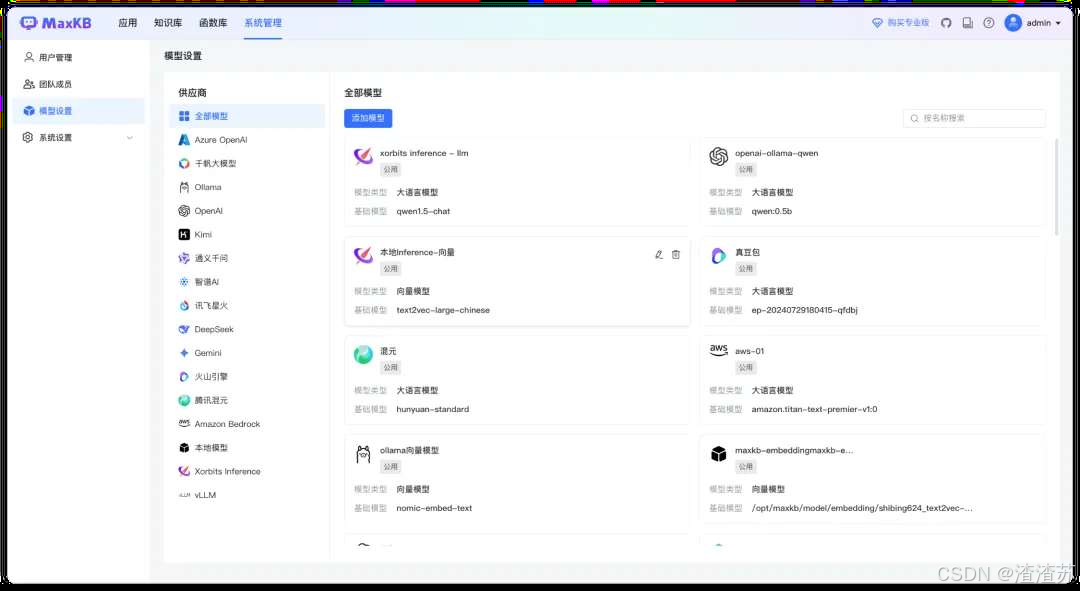The width and height of the screenshot is (1080, 591).
Task: Click the Azure OpenAI provider icon
Action: [x=184, y=140]
